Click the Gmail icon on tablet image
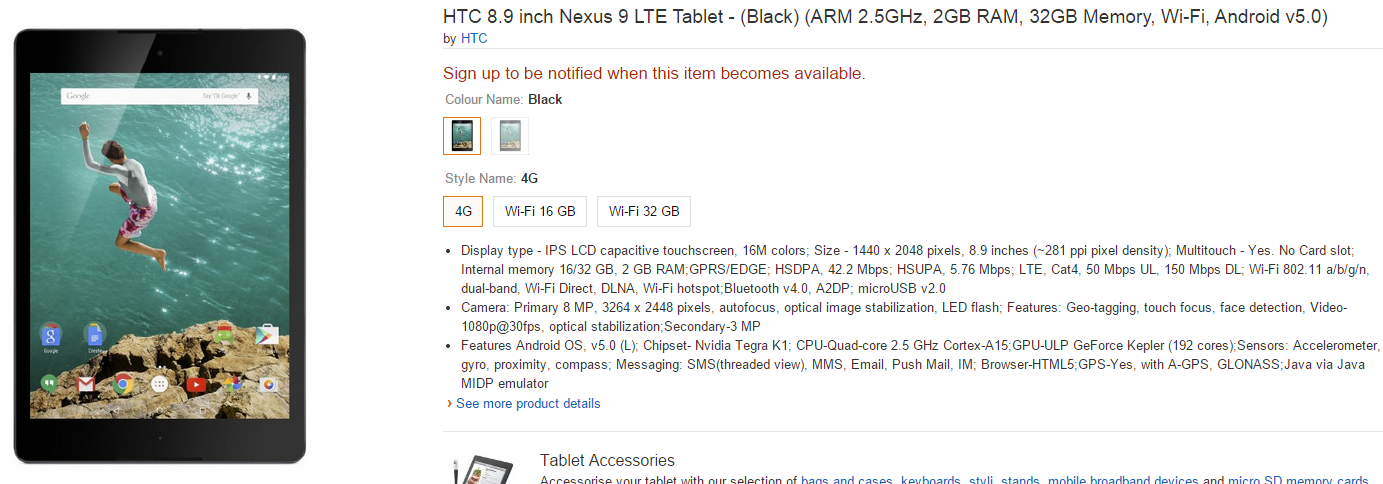Screen dimensions: 1383x484 click(86, 384)
